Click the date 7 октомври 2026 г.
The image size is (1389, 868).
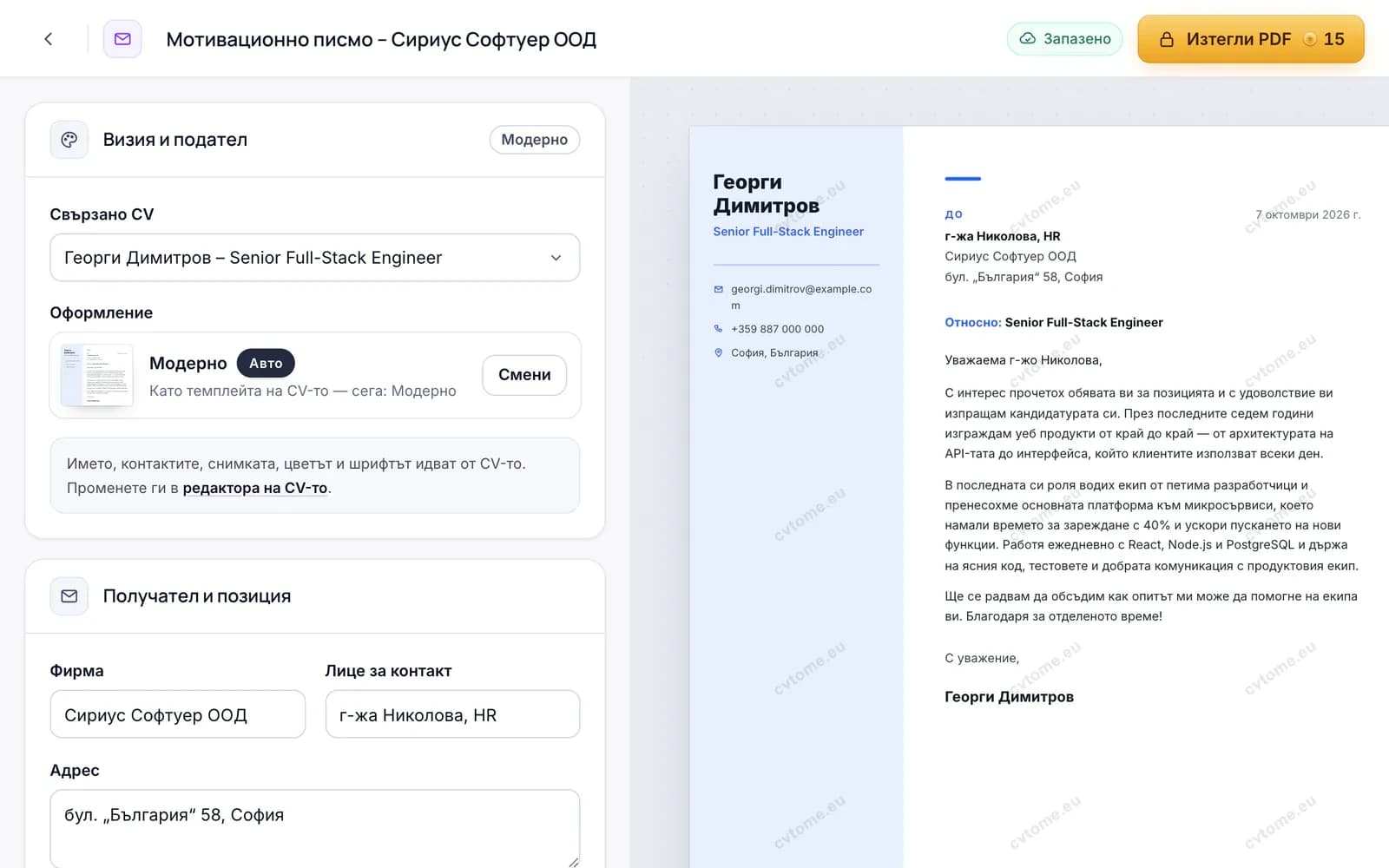pyautogui.click(x=1308, y=214)
